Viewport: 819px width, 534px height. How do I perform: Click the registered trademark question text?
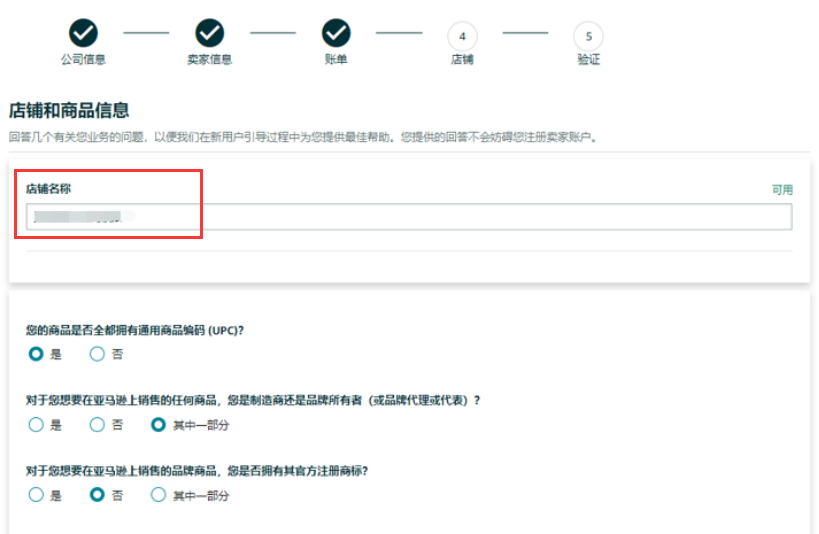click(197, 471)
